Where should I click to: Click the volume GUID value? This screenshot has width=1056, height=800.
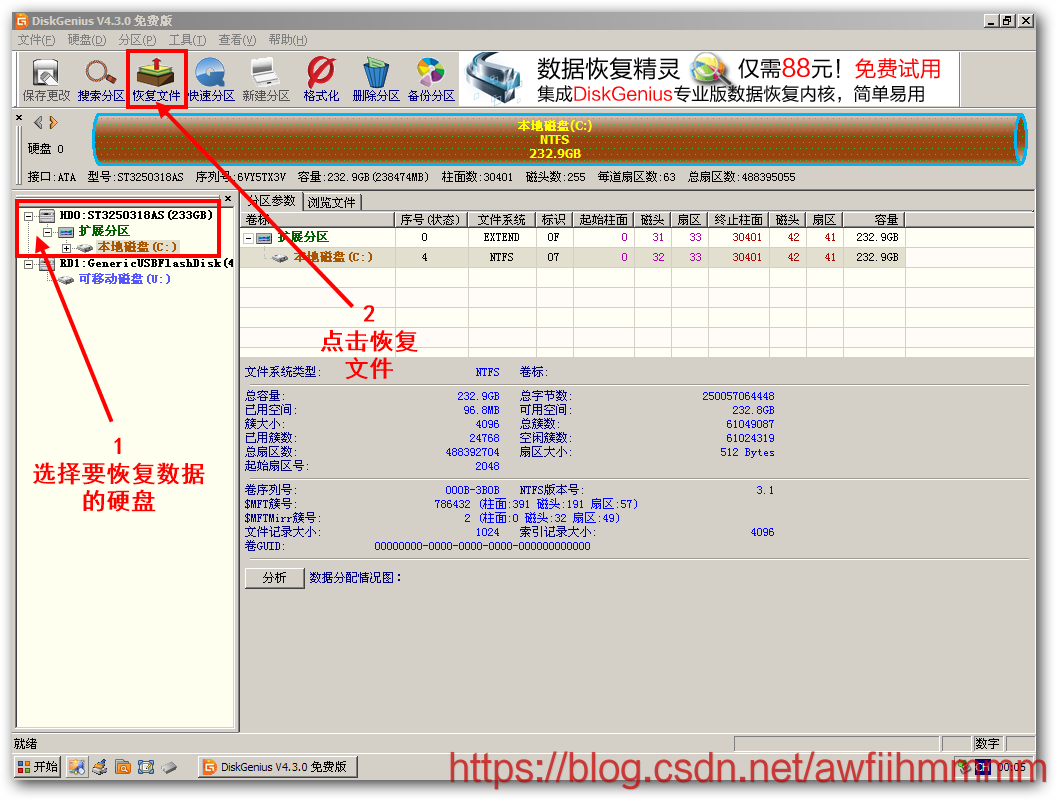click(x=482, y=546)
